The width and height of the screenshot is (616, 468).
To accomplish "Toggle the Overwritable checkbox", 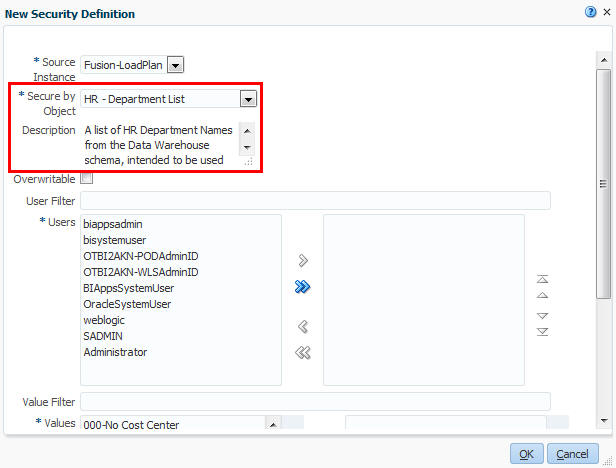I will [86, 178].
